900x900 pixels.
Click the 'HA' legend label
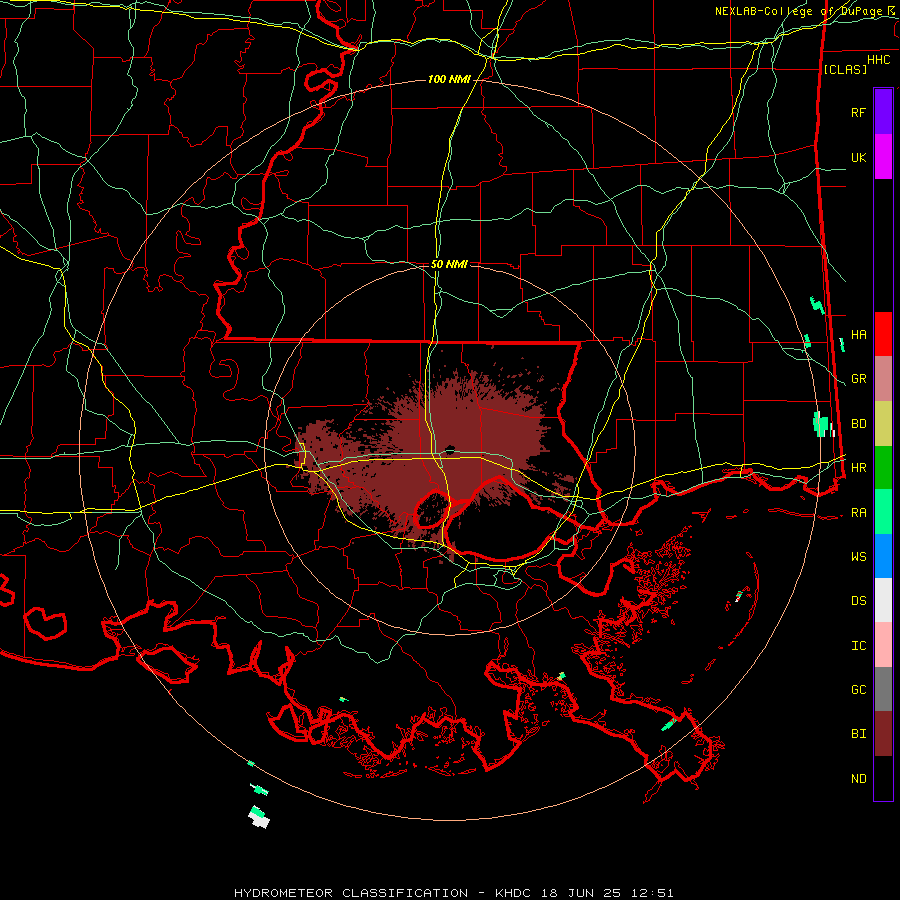[858, 335]
